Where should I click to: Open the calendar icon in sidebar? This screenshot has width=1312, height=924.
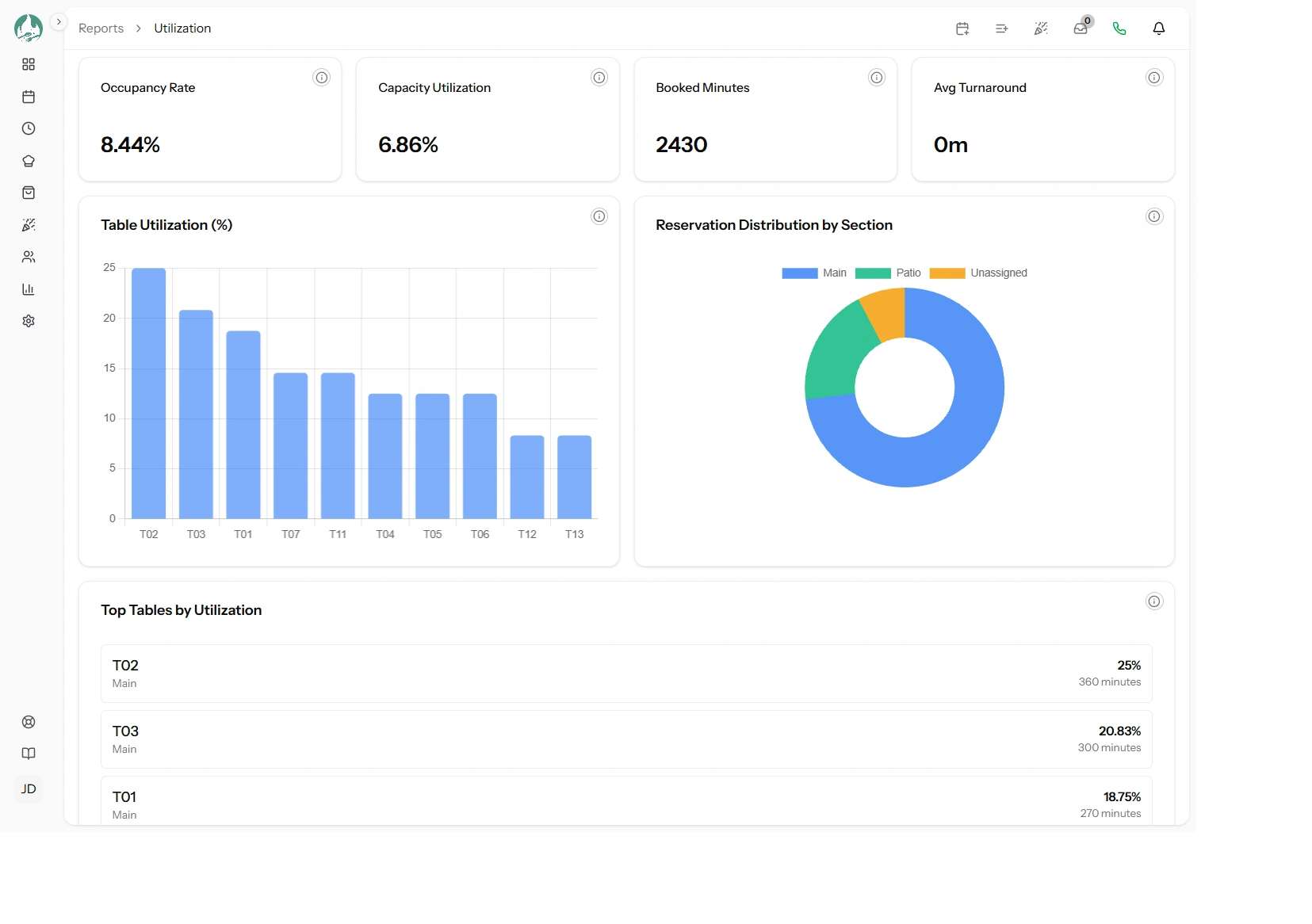click(x=29, y=97)
